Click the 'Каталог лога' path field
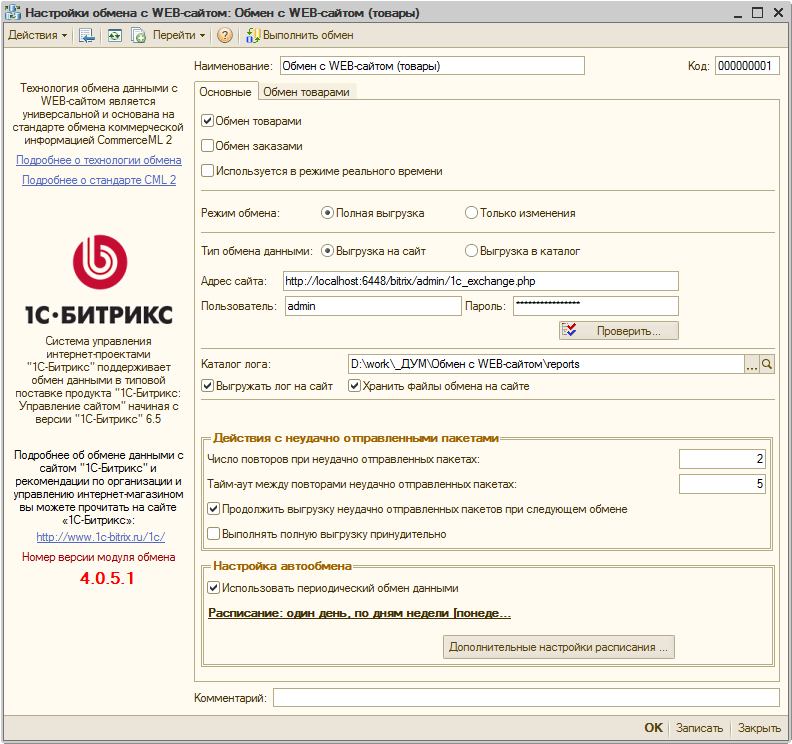The height and width of the screenshot is (744, 792). [546, 364]
